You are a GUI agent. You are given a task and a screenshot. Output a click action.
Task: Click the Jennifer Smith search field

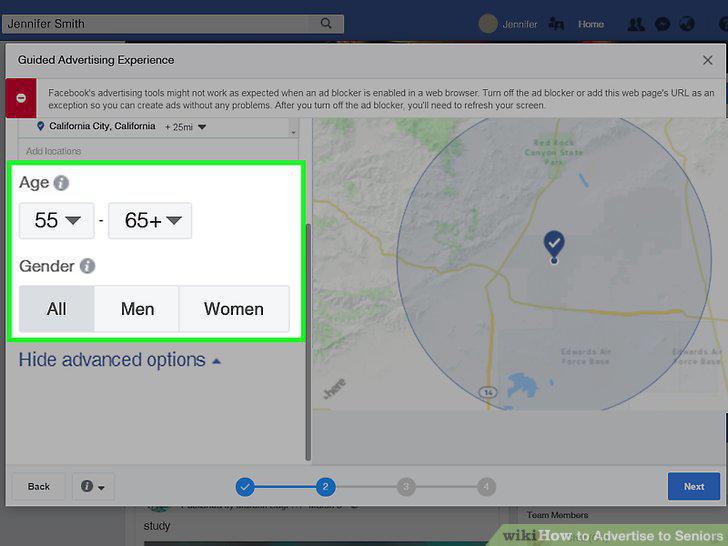coord(156,24)
